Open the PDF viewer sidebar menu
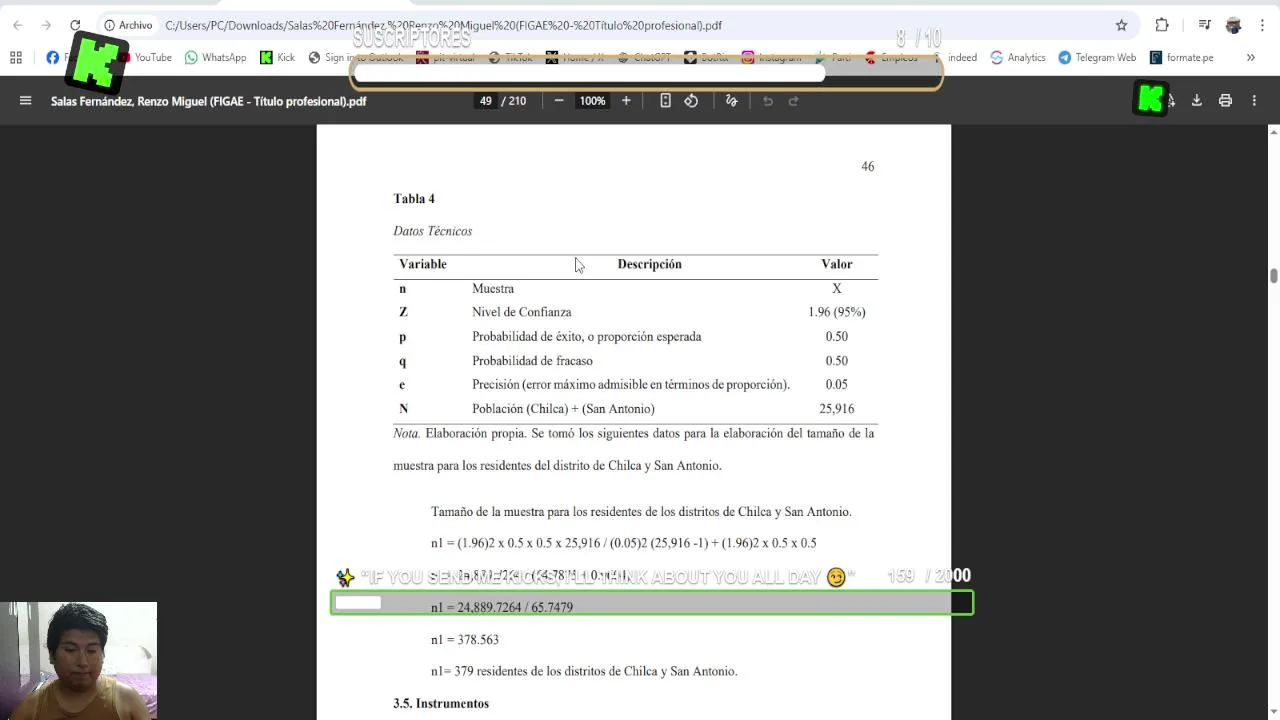The height and width of the screenshot is (720, 1280). click(26, 101)
